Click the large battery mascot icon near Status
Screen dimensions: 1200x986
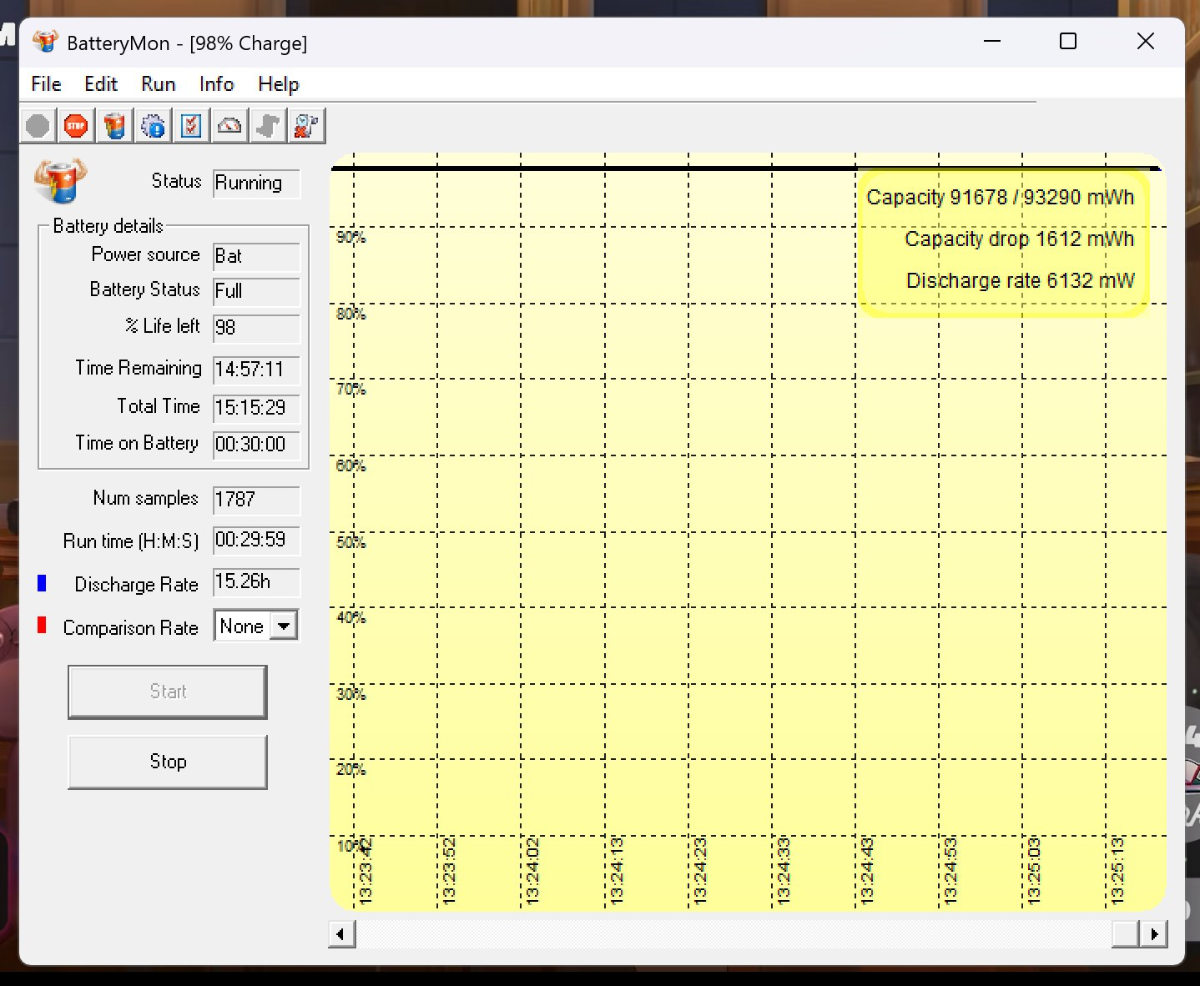coord(60,181)
